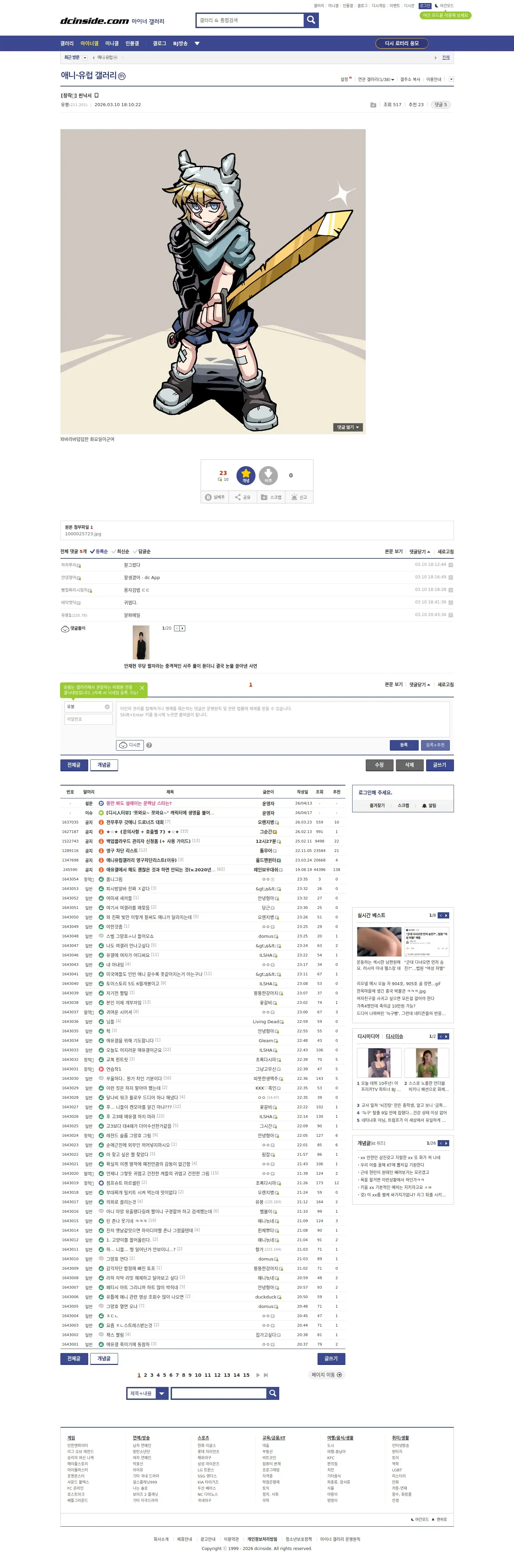Next page arrow of 디시미디어 panel
The width and height of the screenshot is (514, 1568).
[446, 1036]
